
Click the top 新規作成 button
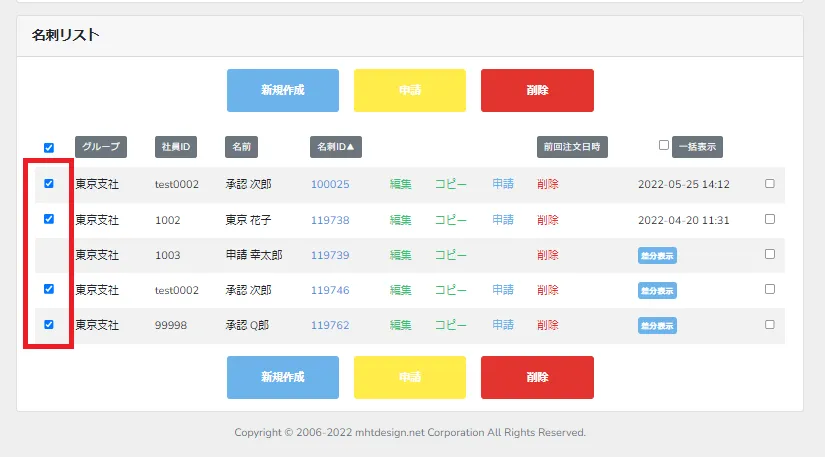point(283,90)
